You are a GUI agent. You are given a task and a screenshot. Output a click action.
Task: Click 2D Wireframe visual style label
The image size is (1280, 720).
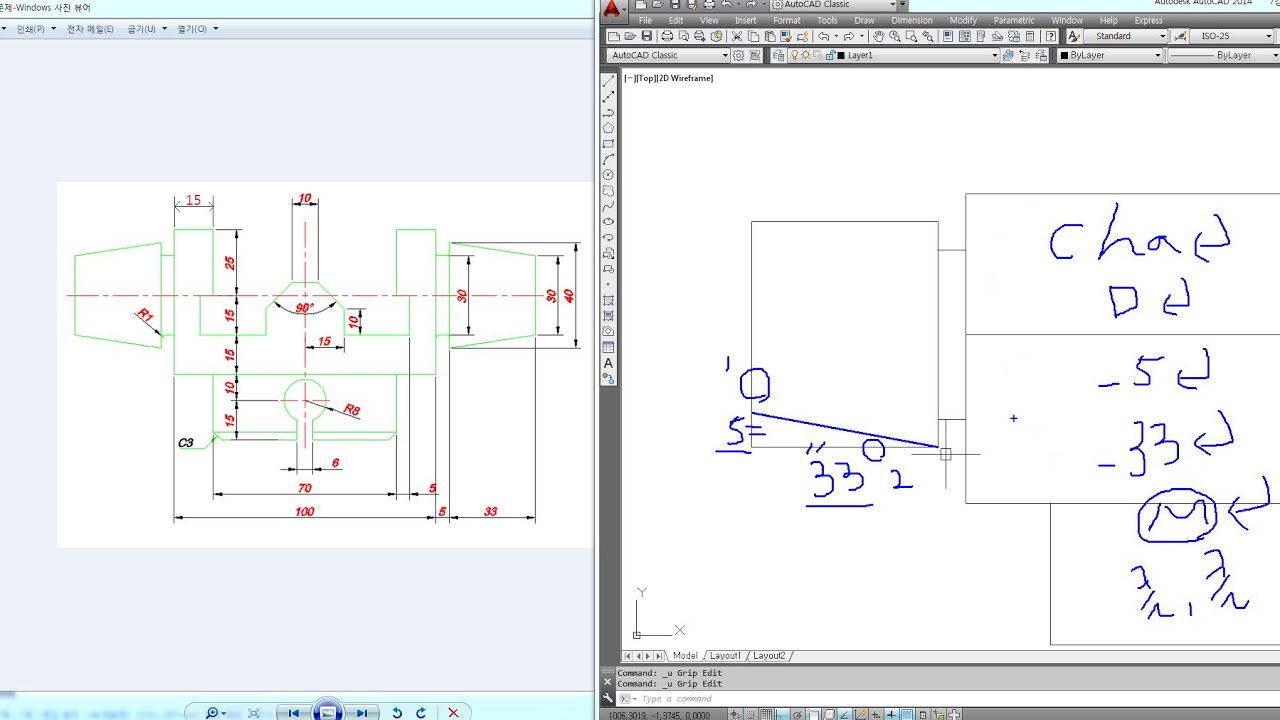685,78
